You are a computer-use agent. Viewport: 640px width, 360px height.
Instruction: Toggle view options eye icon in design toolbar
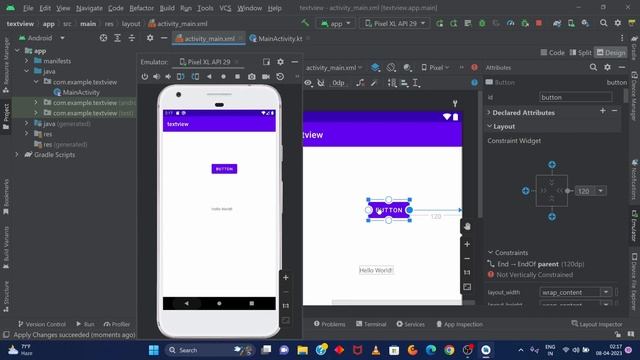308,83
